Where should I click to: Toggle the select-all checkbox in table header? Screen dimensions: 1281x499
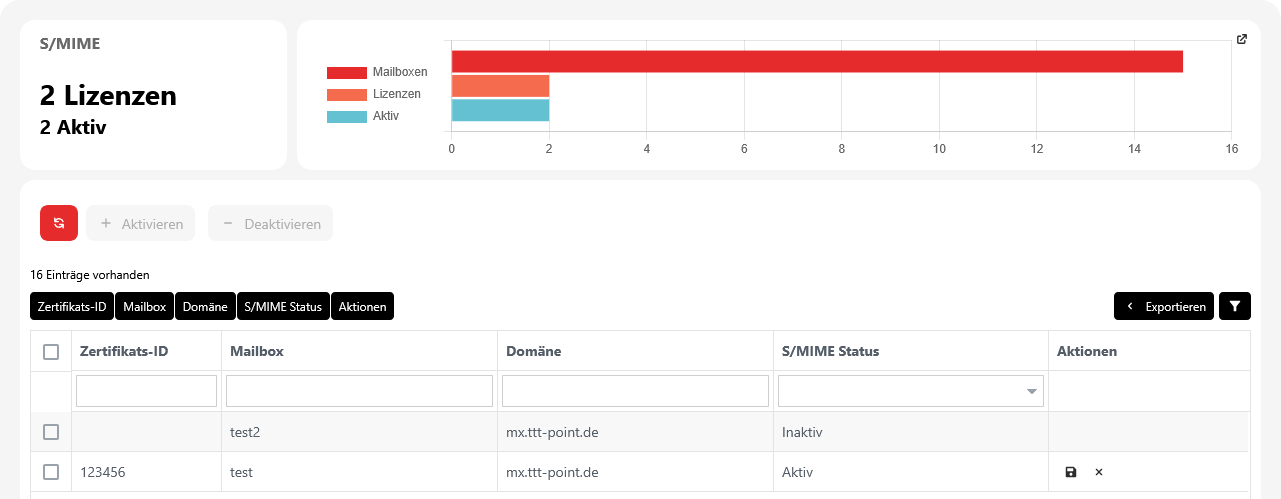click(x=51, y=351)
